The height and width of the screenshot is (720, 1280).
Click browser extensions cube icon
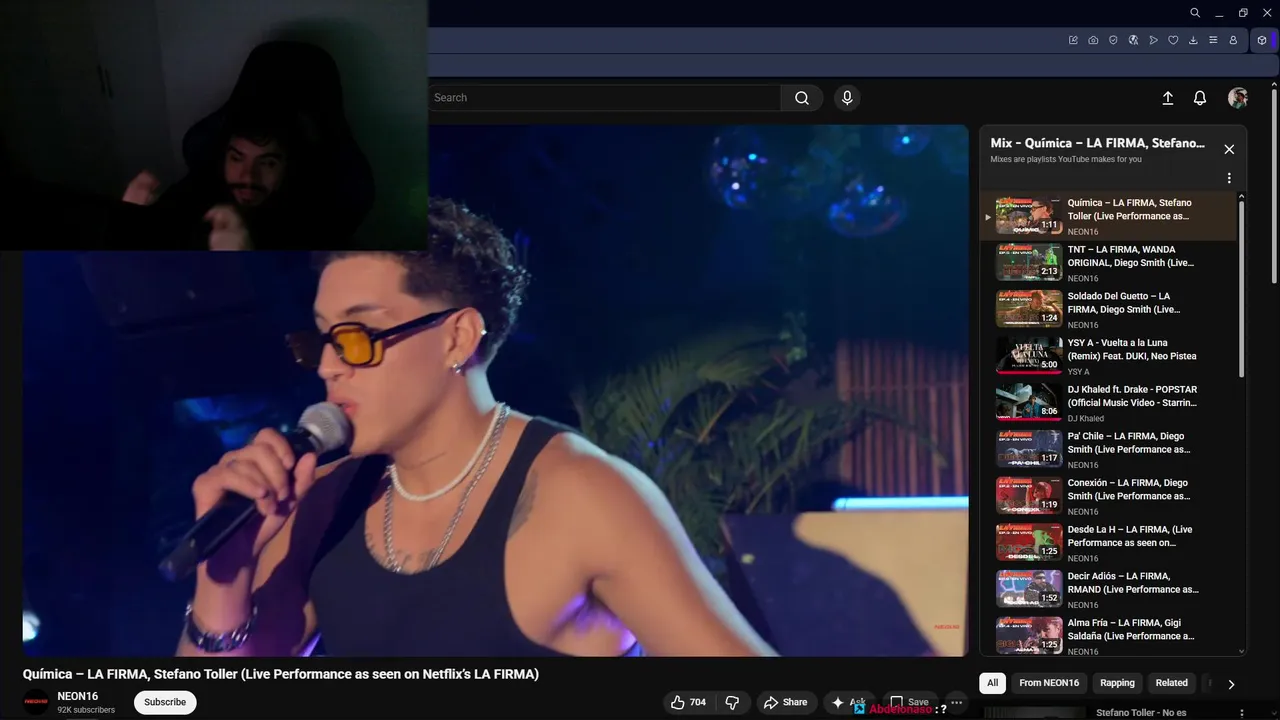1262,40
